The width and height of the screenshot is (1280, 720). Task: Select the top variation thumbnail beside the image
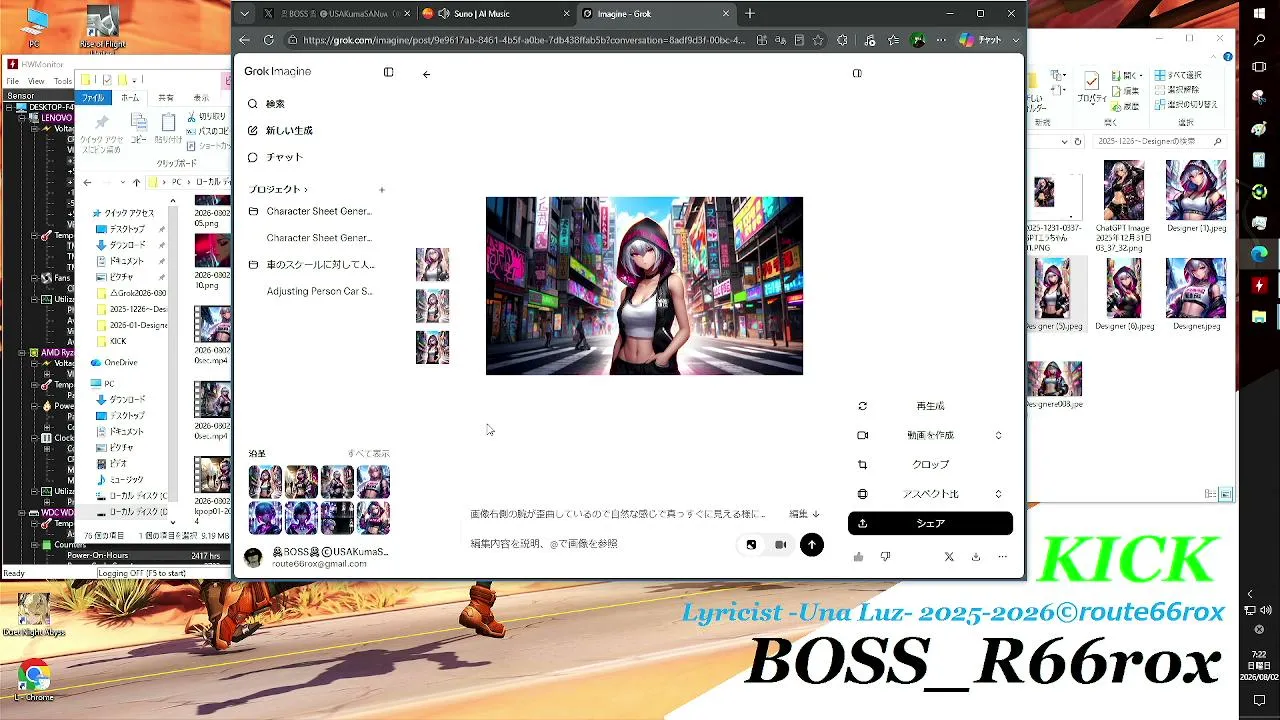[x=432, y=264]
